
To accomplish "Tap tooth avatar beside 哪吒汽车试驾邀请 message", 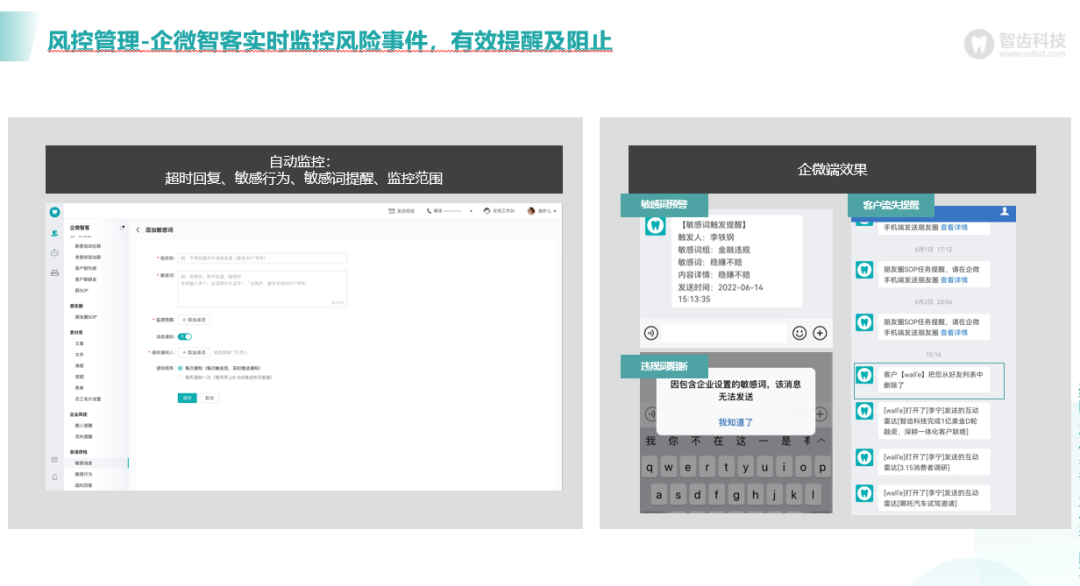I will tap(864, 494).
